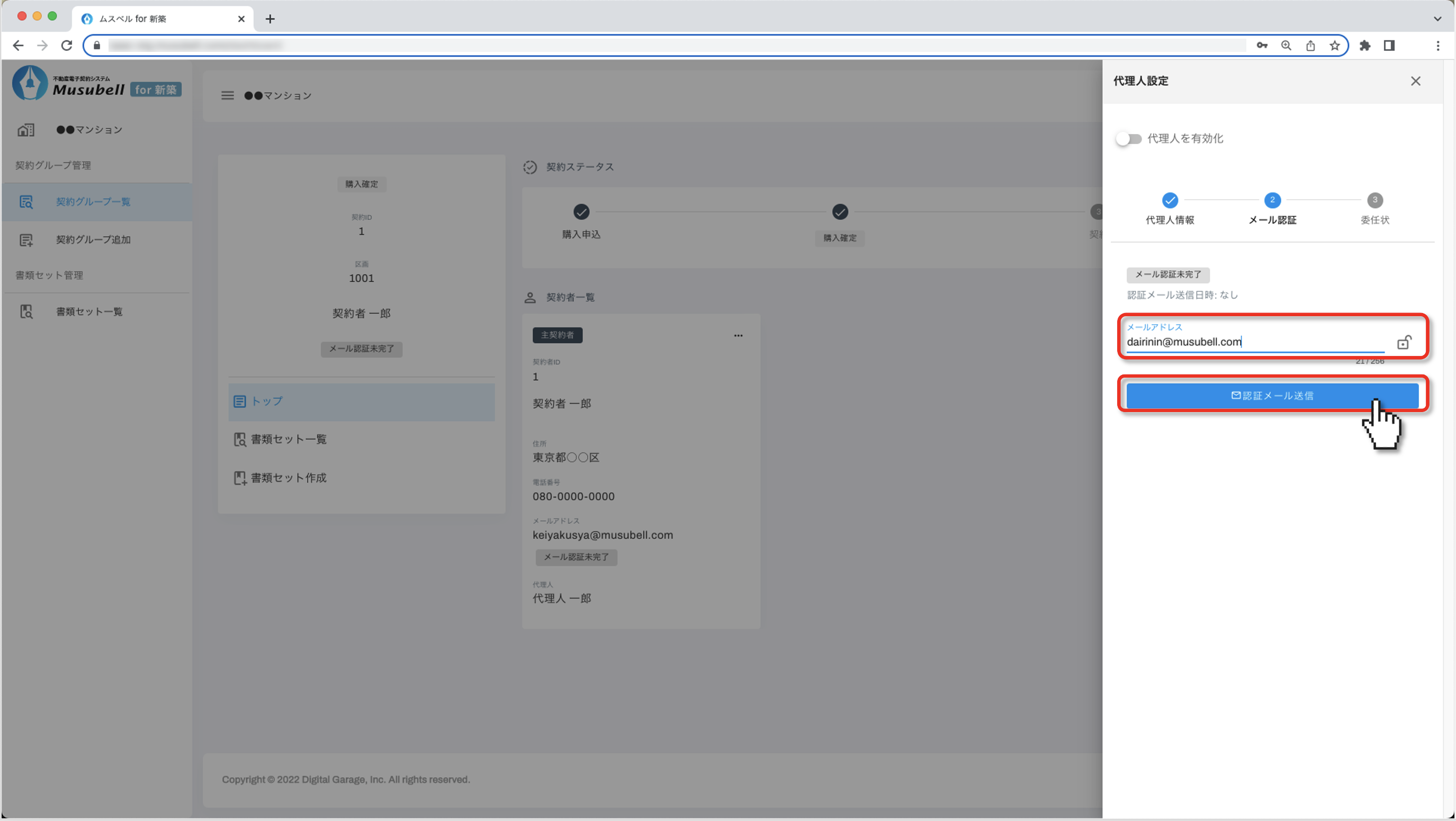
Task: Expand the tab search chevron
Action: 1437,19
